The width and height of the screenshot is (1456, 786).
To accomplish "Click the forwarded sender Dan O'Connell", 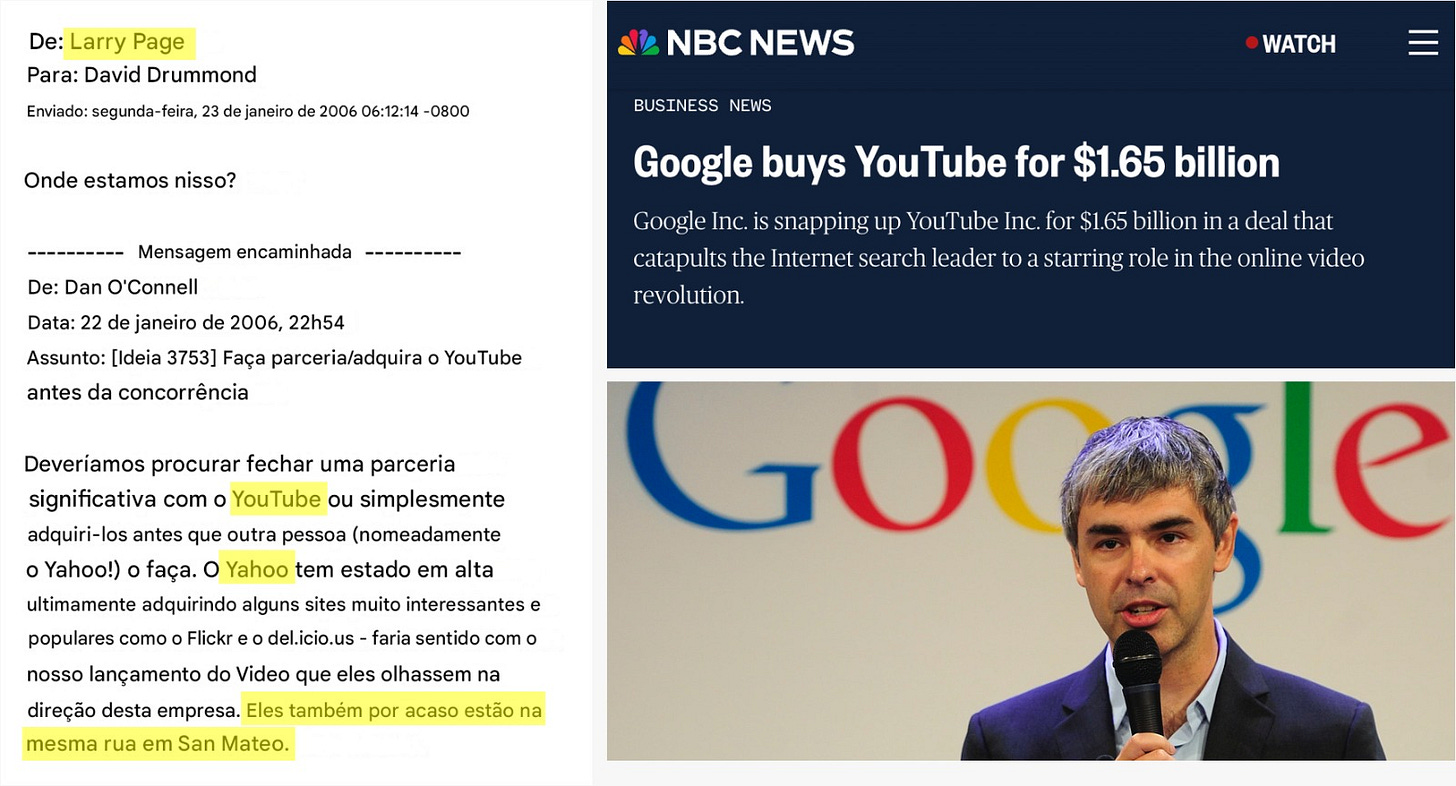I will [131, 287].
